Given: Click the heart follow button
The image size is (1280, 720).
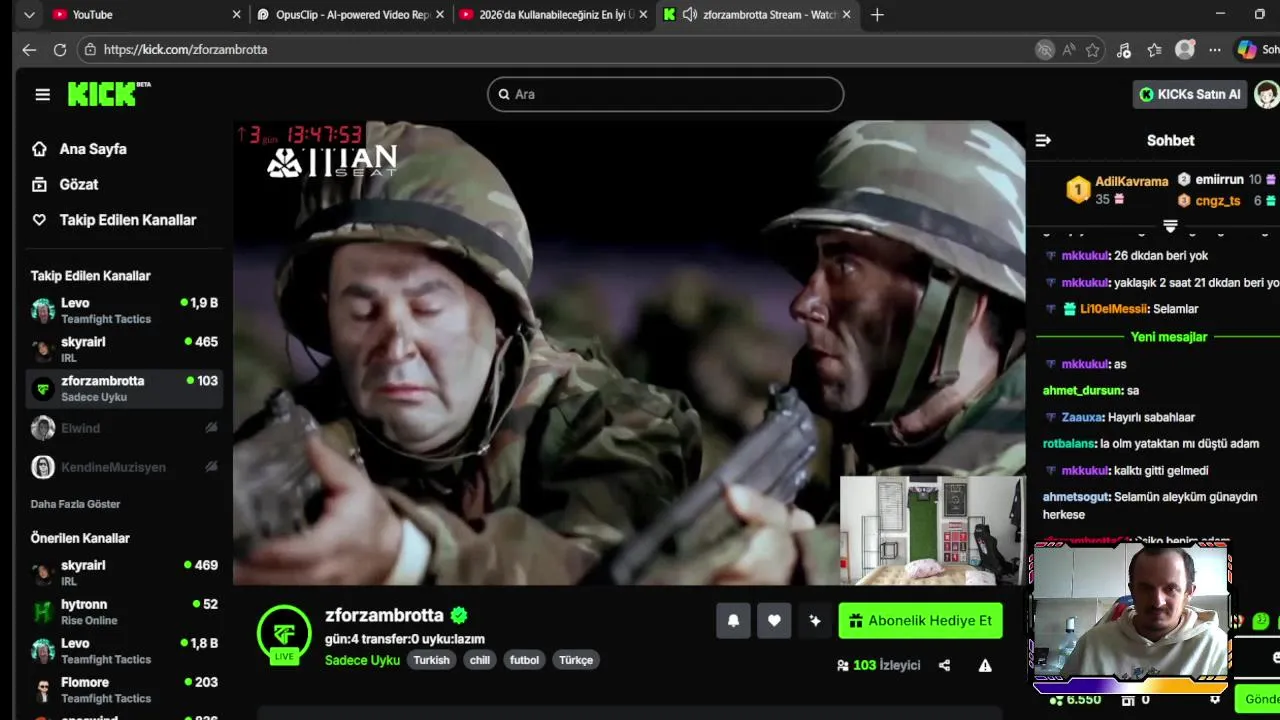Looking at the screenshot, I should pos(774,621).
